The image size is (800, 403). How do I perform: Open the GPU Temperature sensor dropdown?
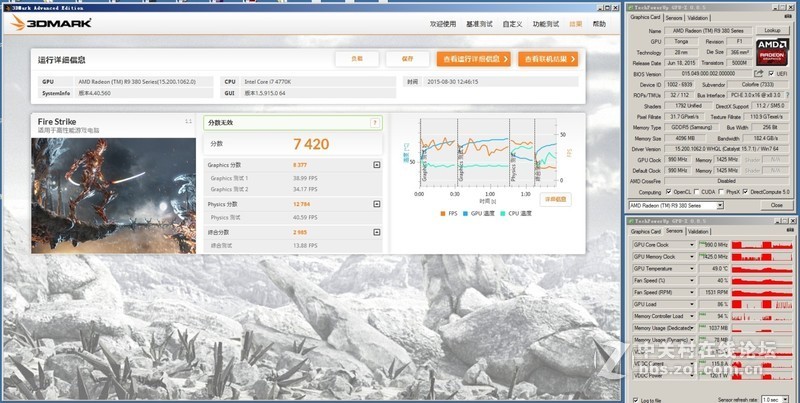(x=692, y=268)
